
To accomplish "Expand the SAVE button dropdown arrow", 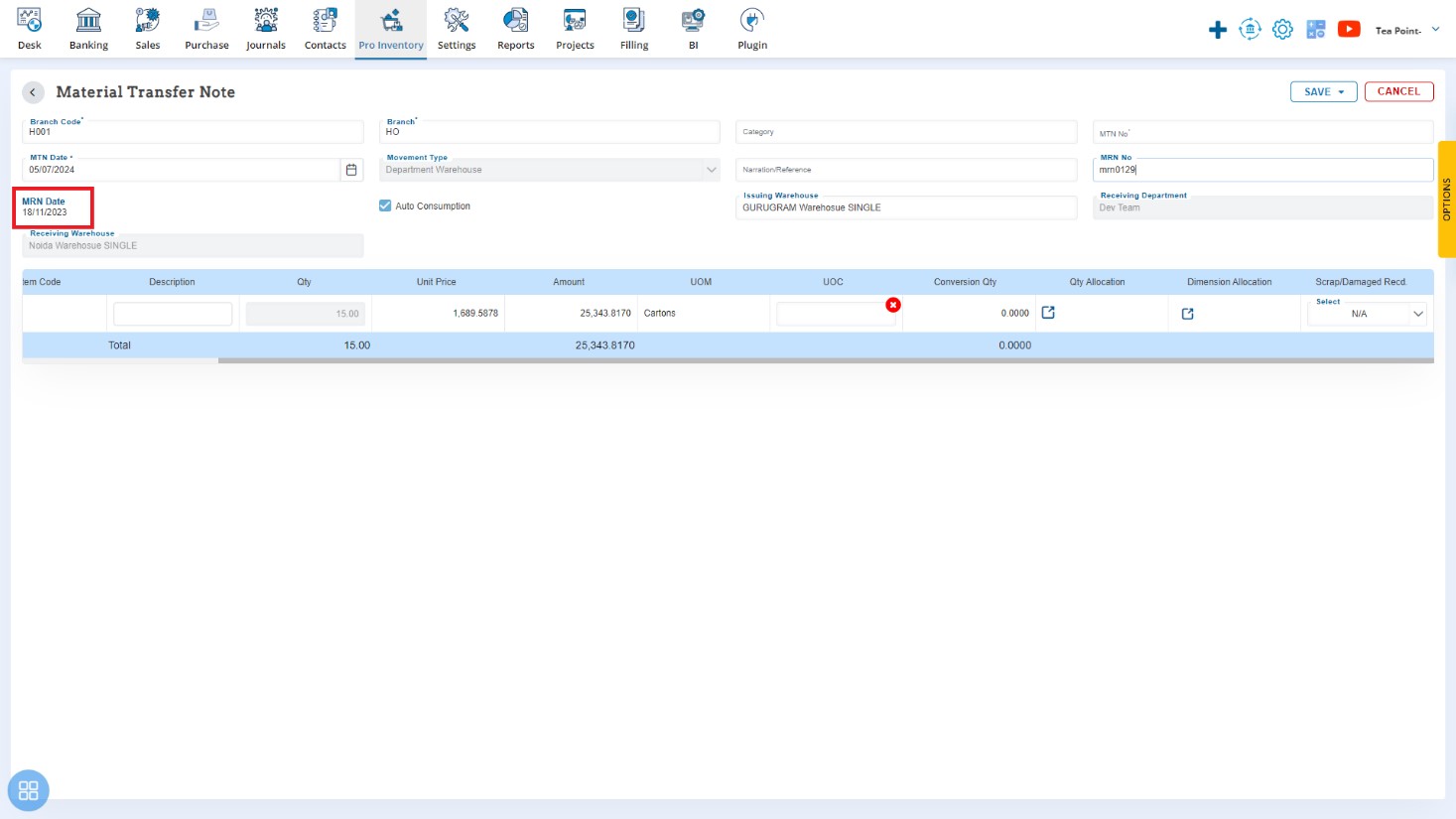I will tap(1342, 91).
